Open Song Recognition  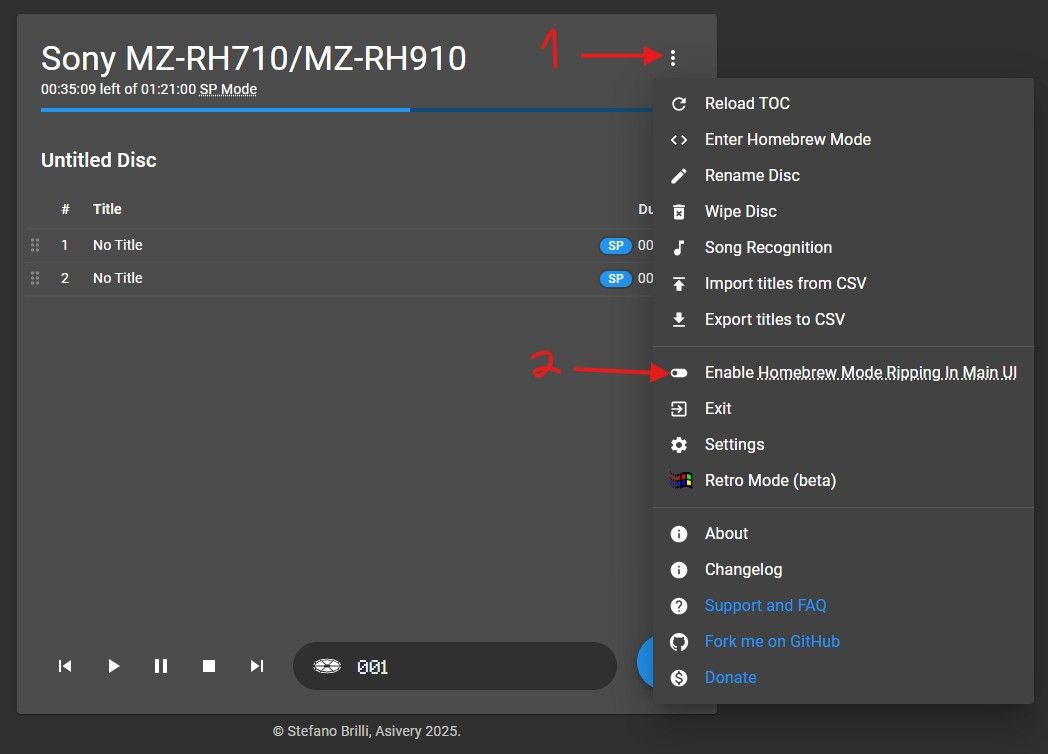[x=843, y=248]
